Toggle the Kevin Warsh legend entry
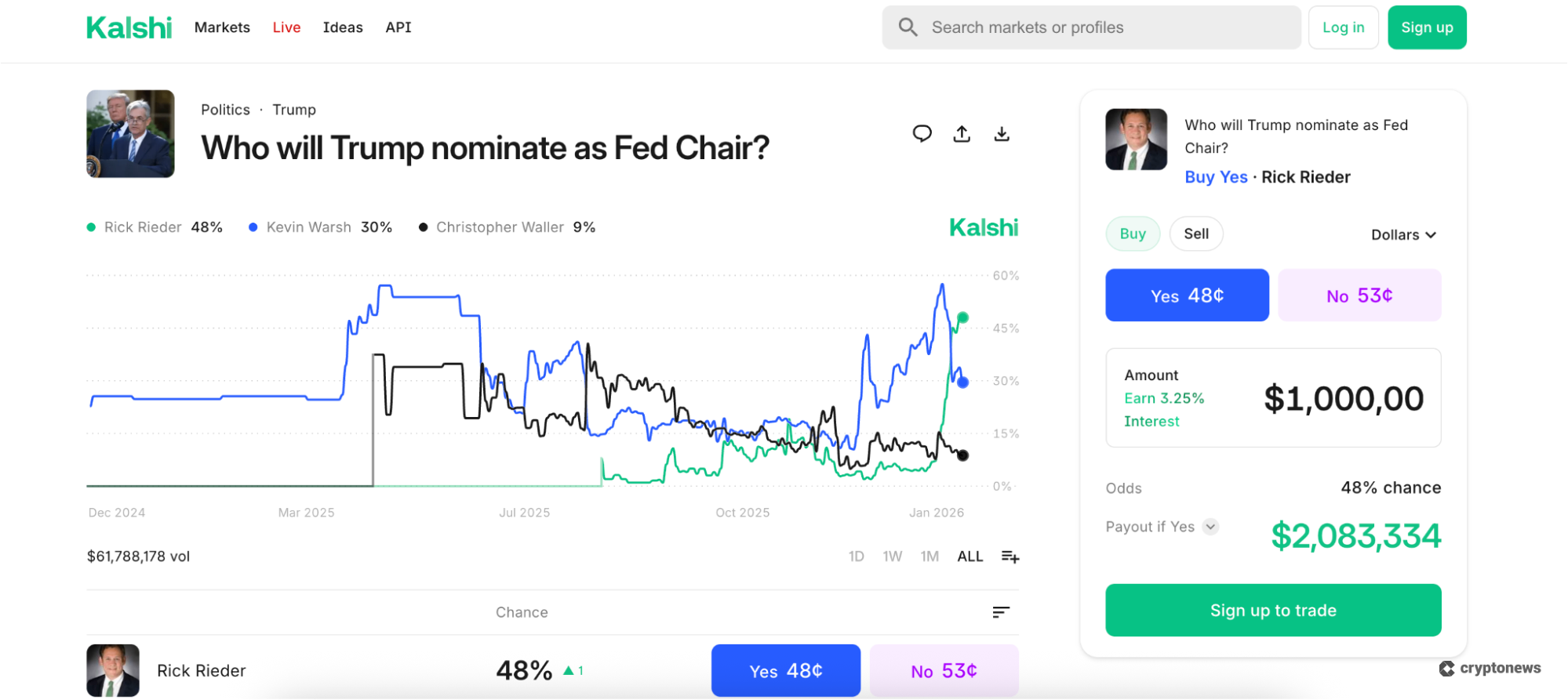 307,227
